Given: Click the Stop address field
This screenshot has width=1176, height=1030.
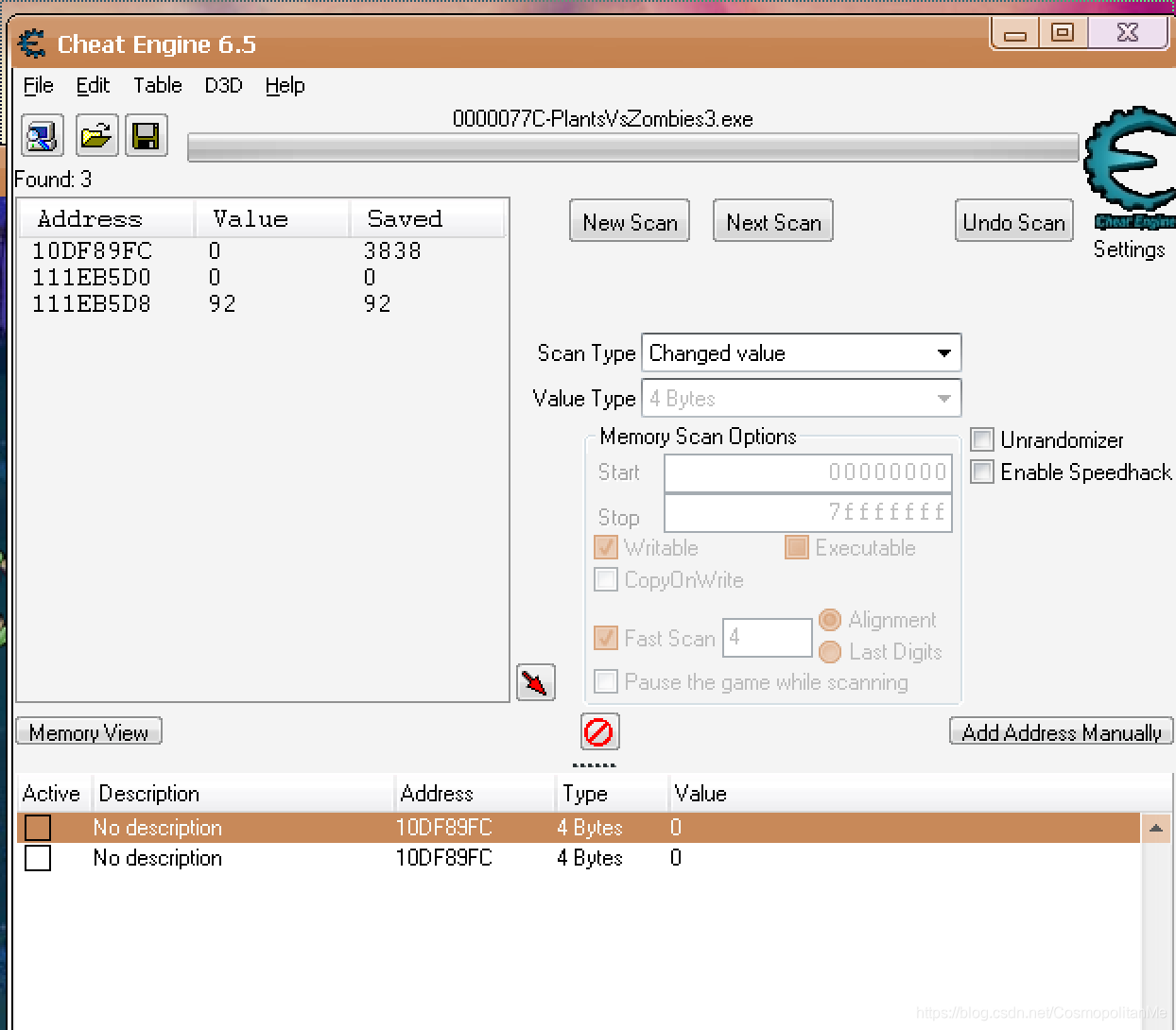Looking at the screenshot, I should pos(808,513).
